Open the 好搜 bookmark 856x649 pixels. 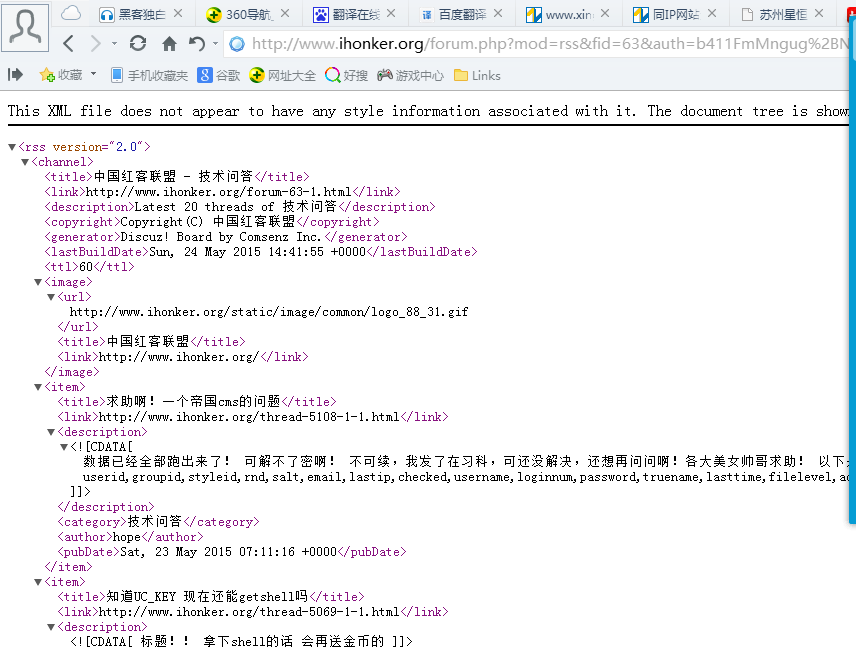point(346,75)
